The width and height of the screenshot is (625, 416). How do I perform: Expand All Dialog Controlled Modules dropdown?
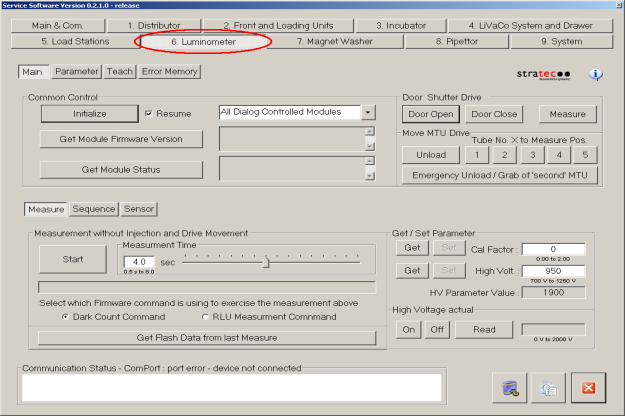[368, 113]
